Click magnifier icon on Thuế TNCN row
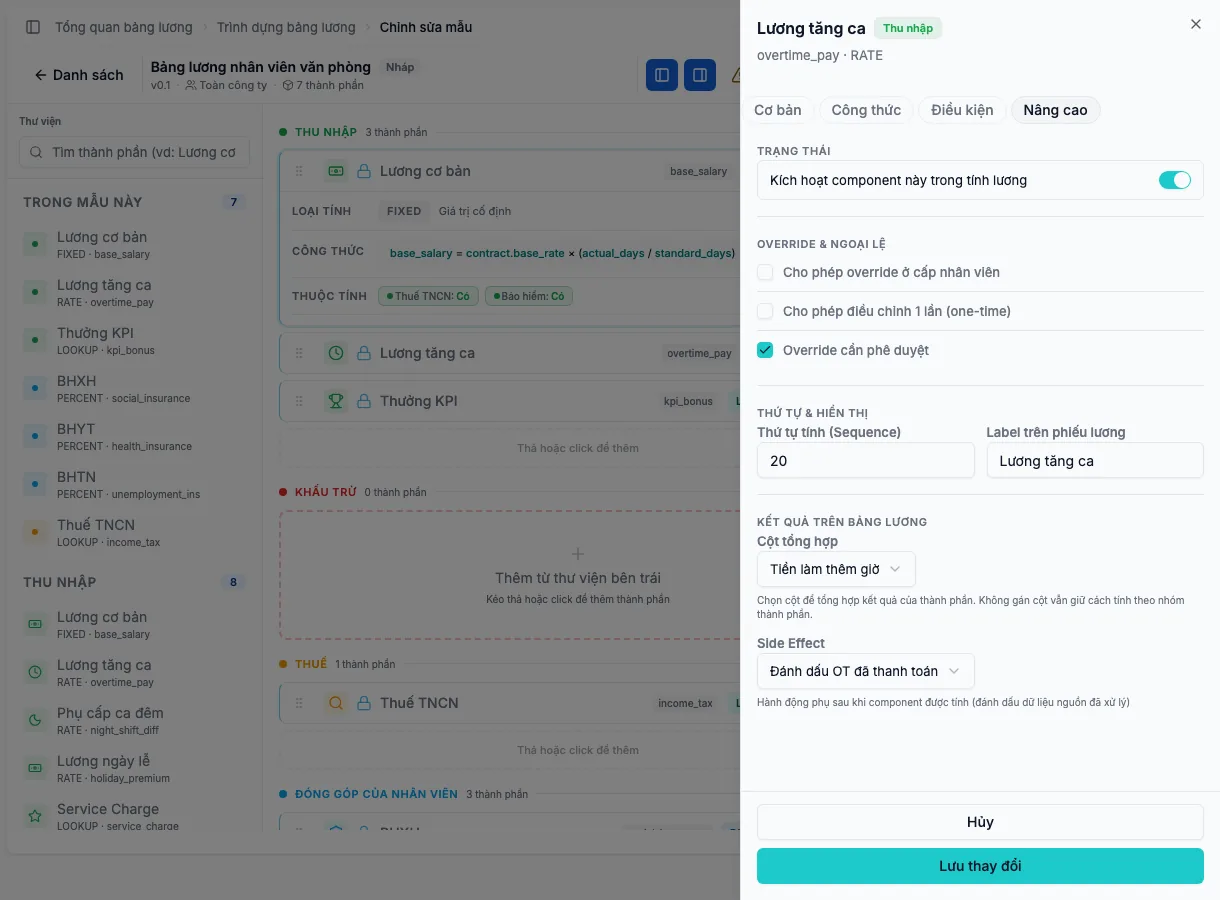The image size is (1220, 900). (x=336, y=703)
